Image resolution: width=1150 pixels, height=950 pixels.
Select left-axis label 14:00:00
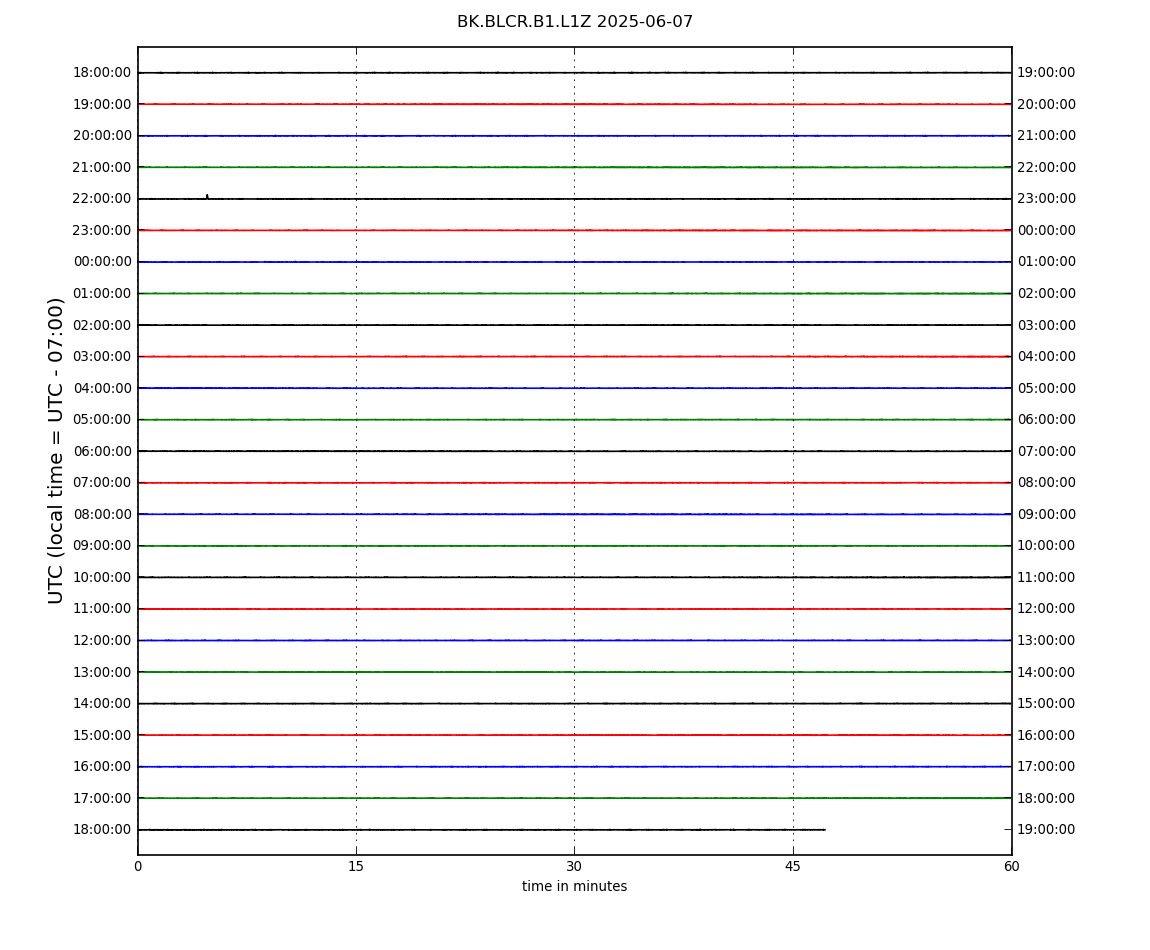(x=102, y=704)
